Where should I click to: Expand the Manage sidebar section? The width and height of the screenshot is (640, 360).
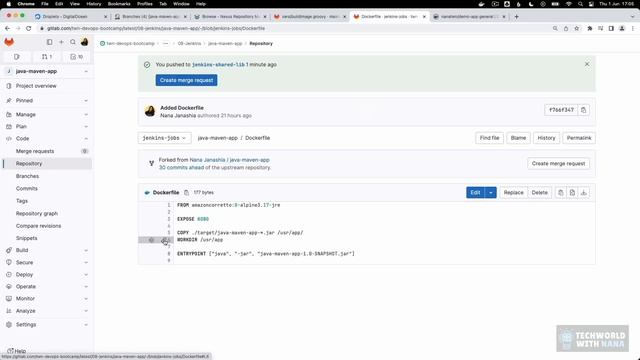47,115
